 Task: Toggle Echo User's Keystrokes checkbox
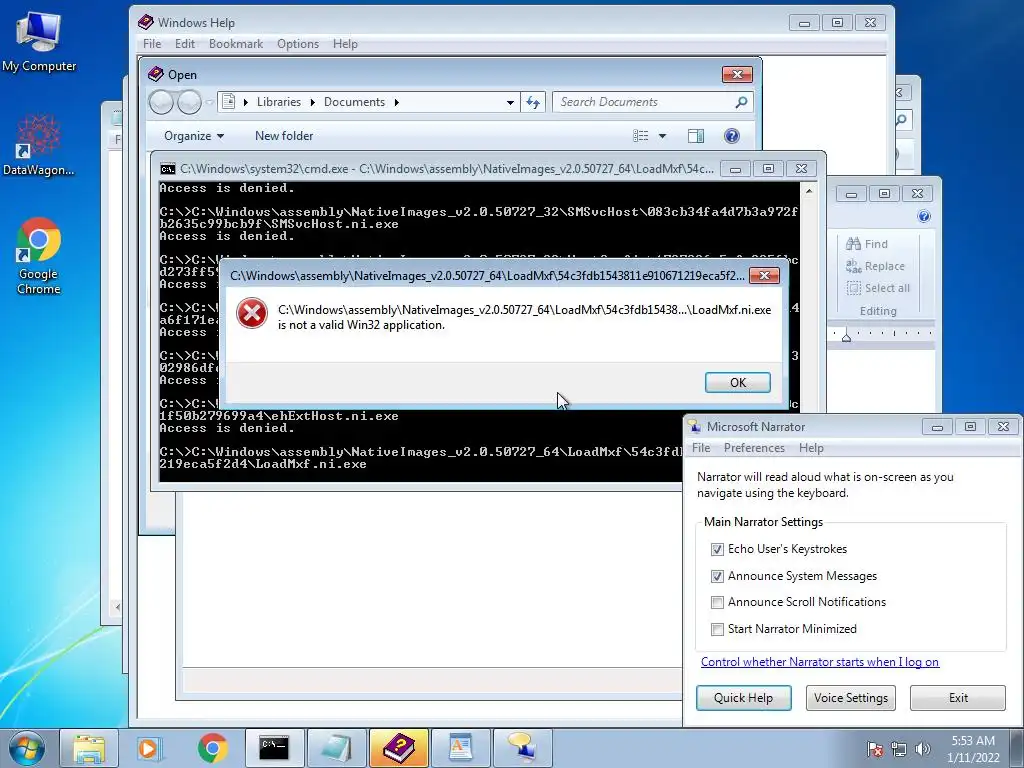(717, 549)
